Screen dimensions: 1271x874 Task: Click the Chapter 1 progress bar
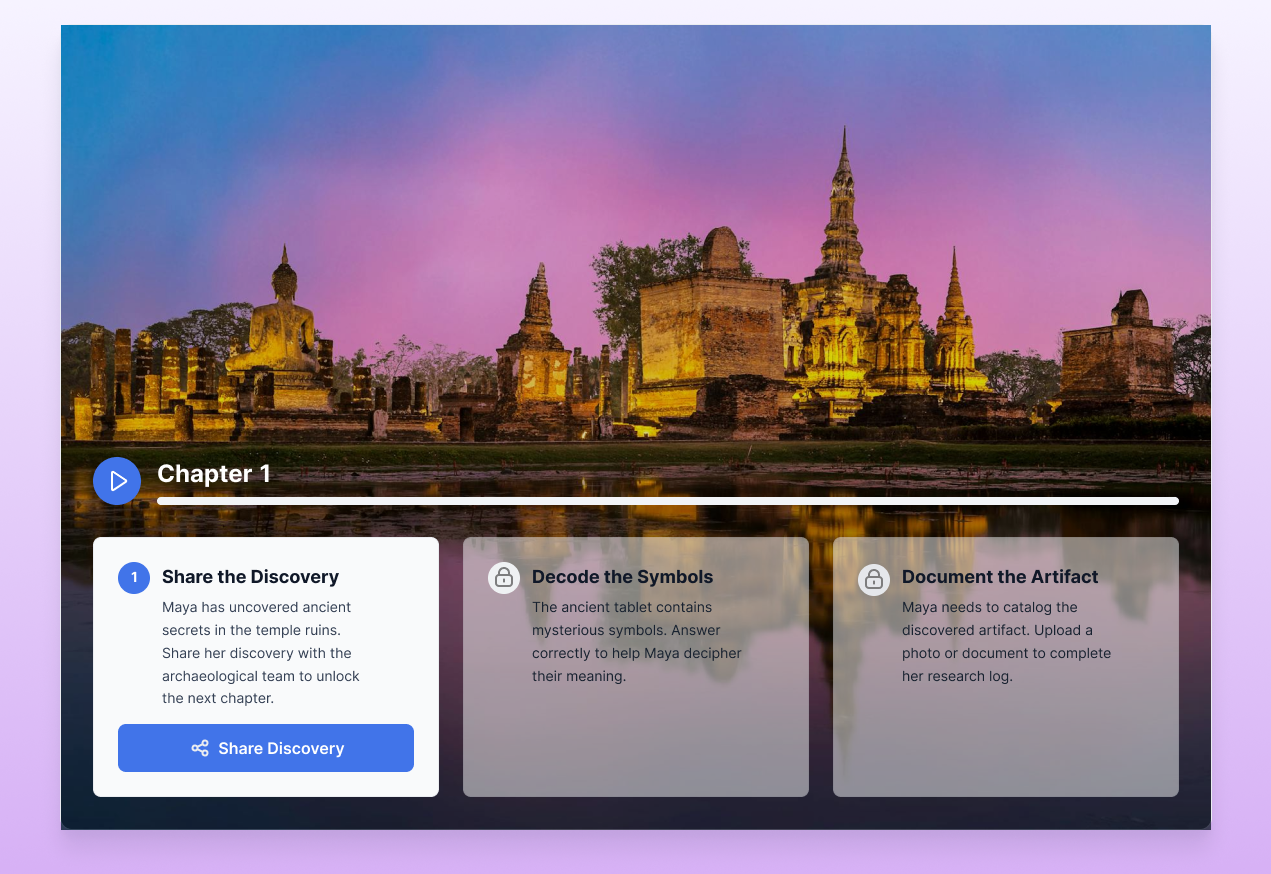click(667, 501)
